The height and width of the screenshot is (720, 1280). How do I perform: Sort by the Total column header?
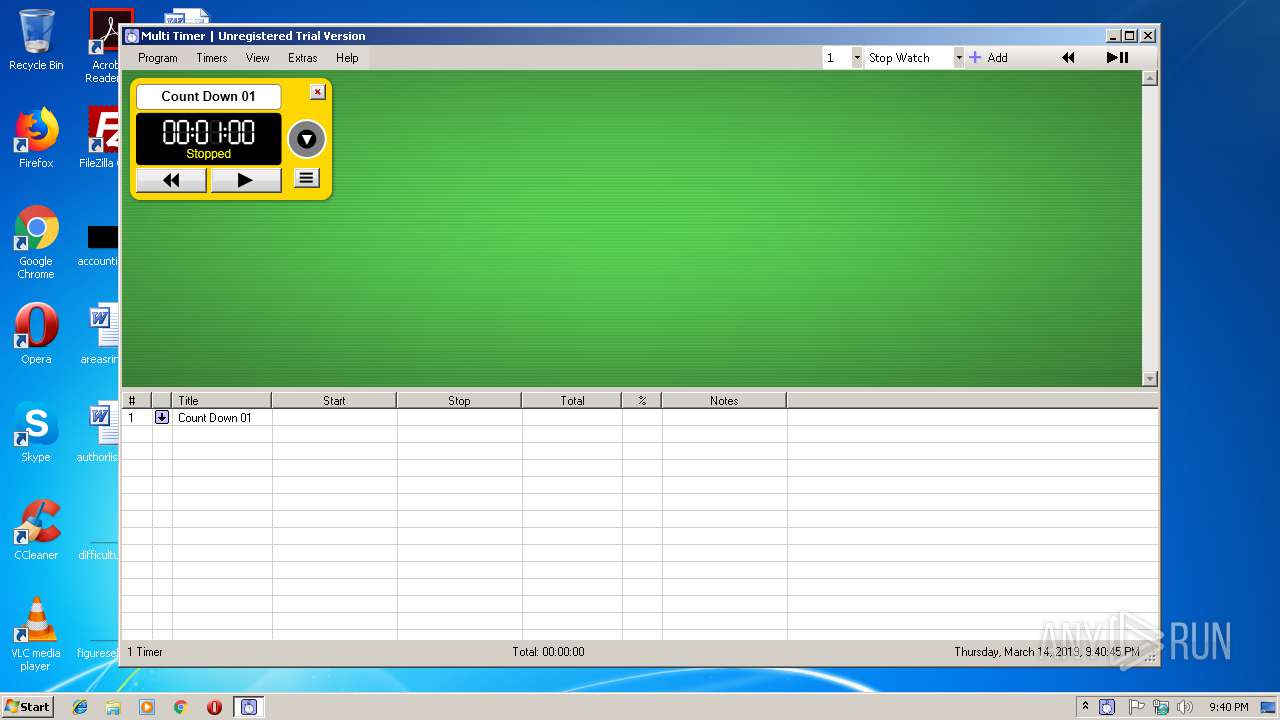pyautogui.click(x=572, y=400)
